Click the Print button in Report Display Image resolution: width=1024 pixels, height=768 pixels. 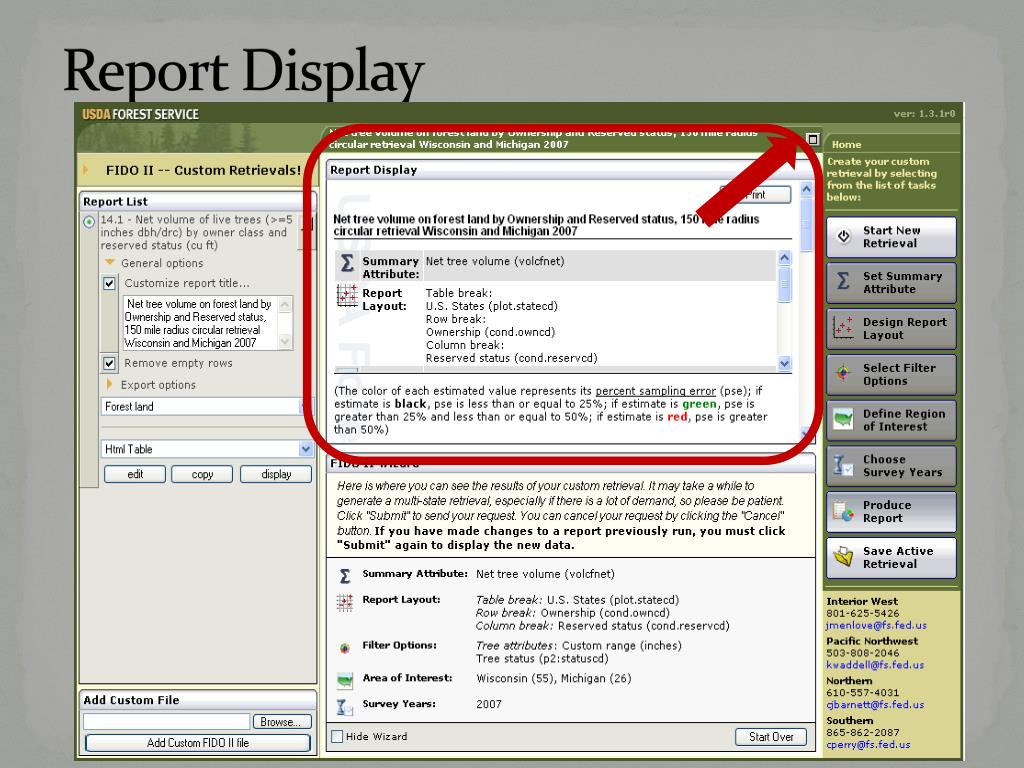pos(755,195)
